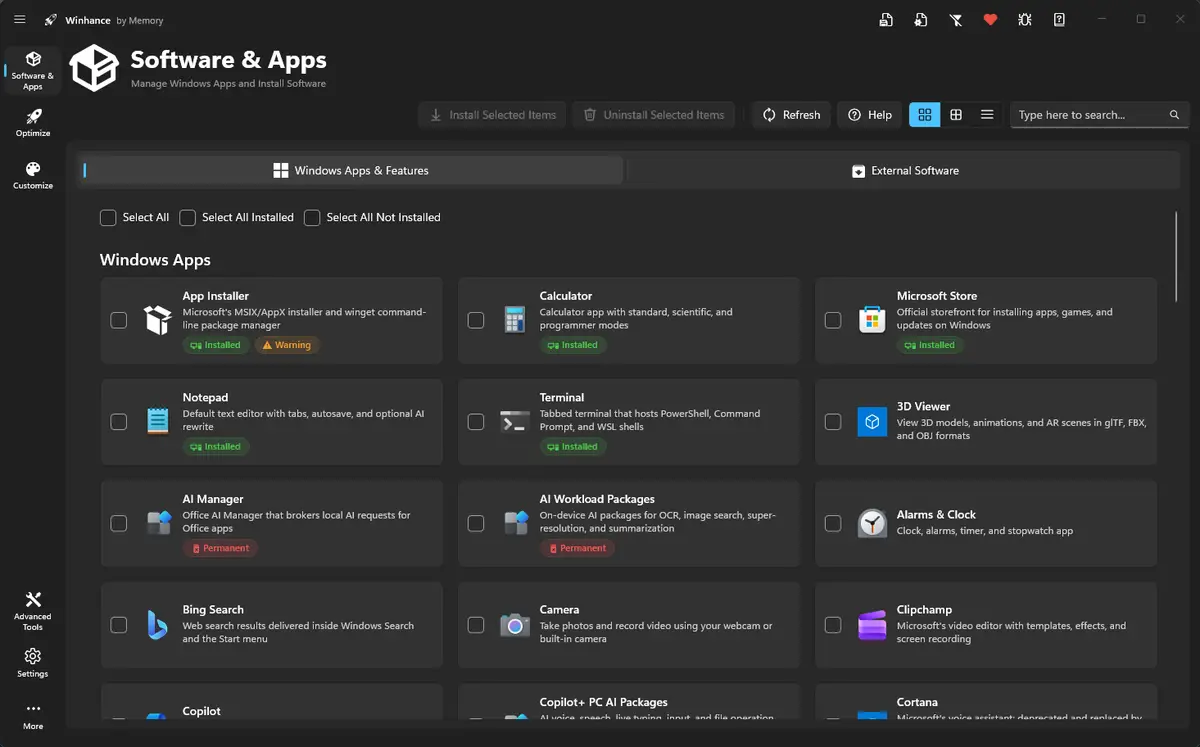Click the save configuration file icon
Viewport: 1200px width, 747px height.
886,19
